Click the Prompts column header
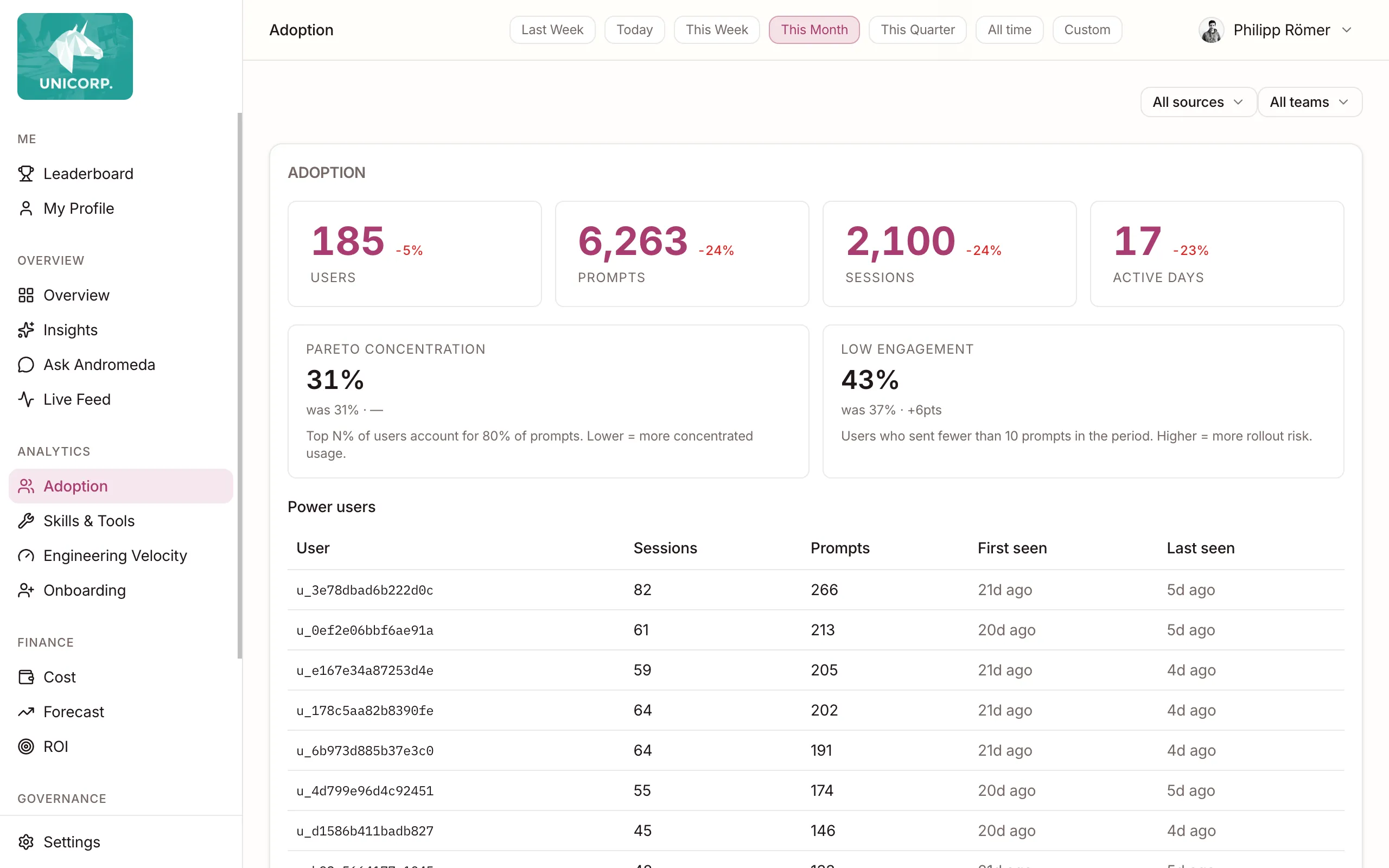 point(840,548)
